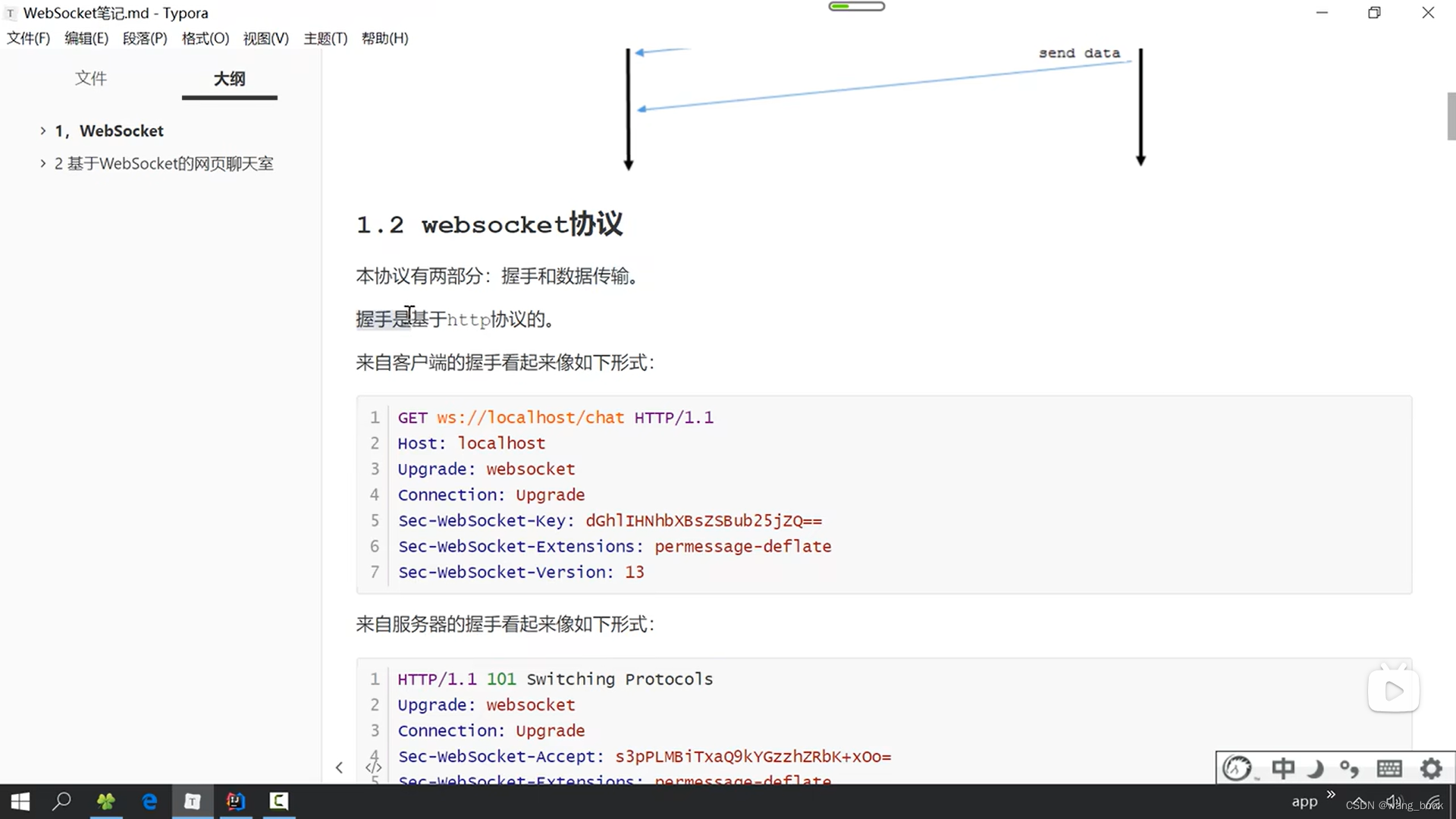Switch IME Chinese/English mode toggle
Screen dimensions: 1456x819
tap(1283, 768)
